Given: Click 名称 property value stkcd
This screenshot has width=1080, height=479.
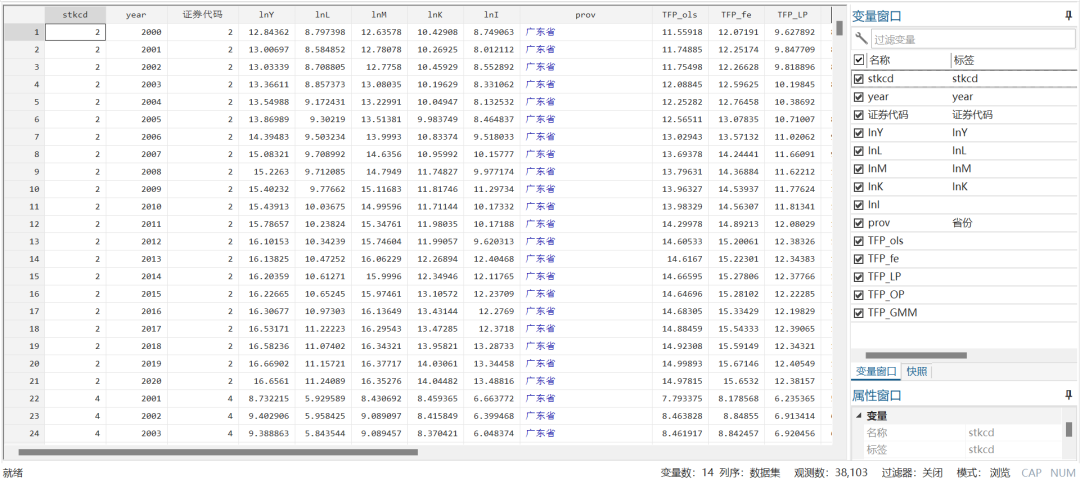Looking at the screenshot, I should pos(1014,433).
